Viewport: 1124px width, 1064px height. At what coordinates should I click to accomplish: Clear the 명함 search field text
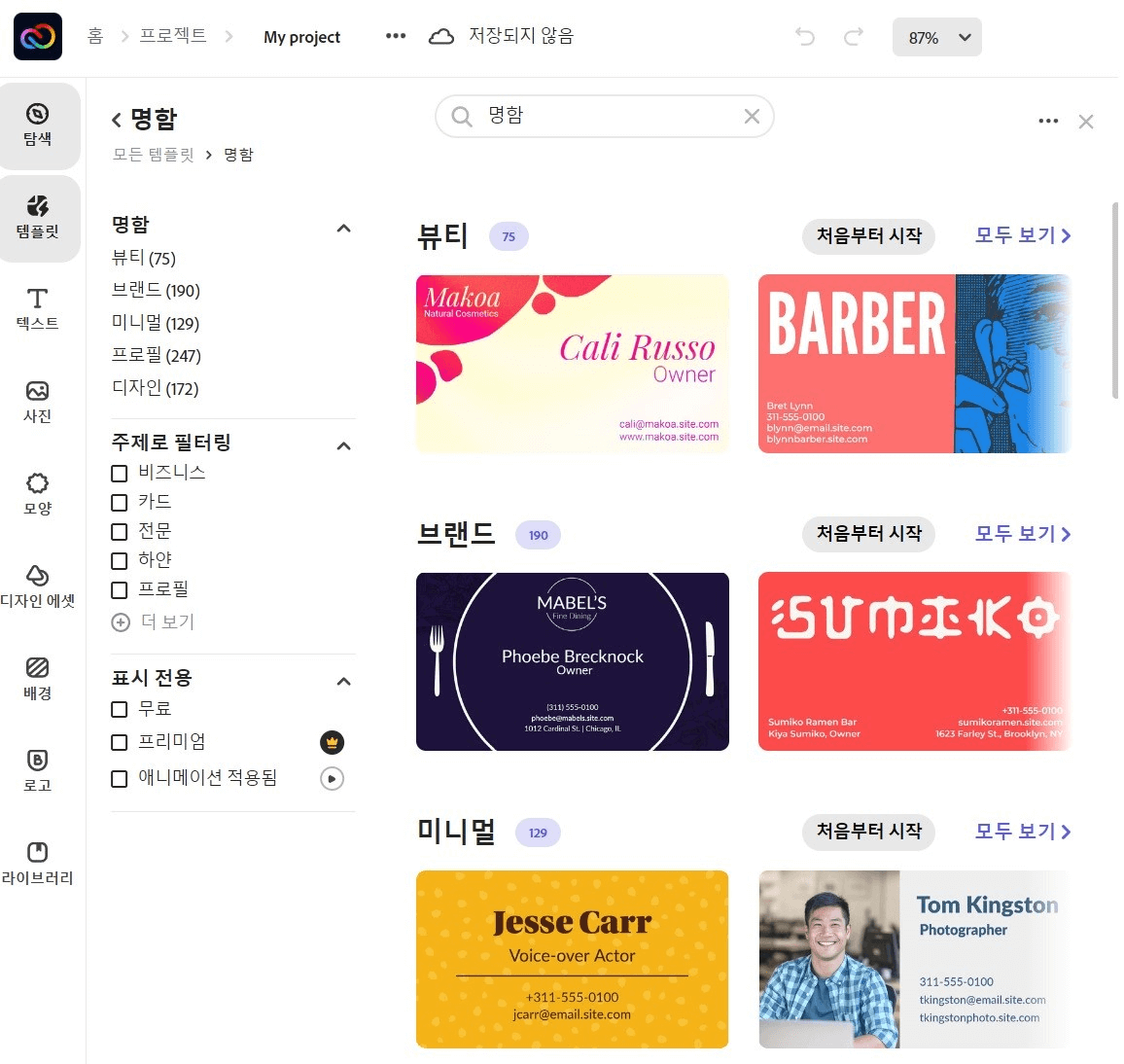click(x=752, y=116)
